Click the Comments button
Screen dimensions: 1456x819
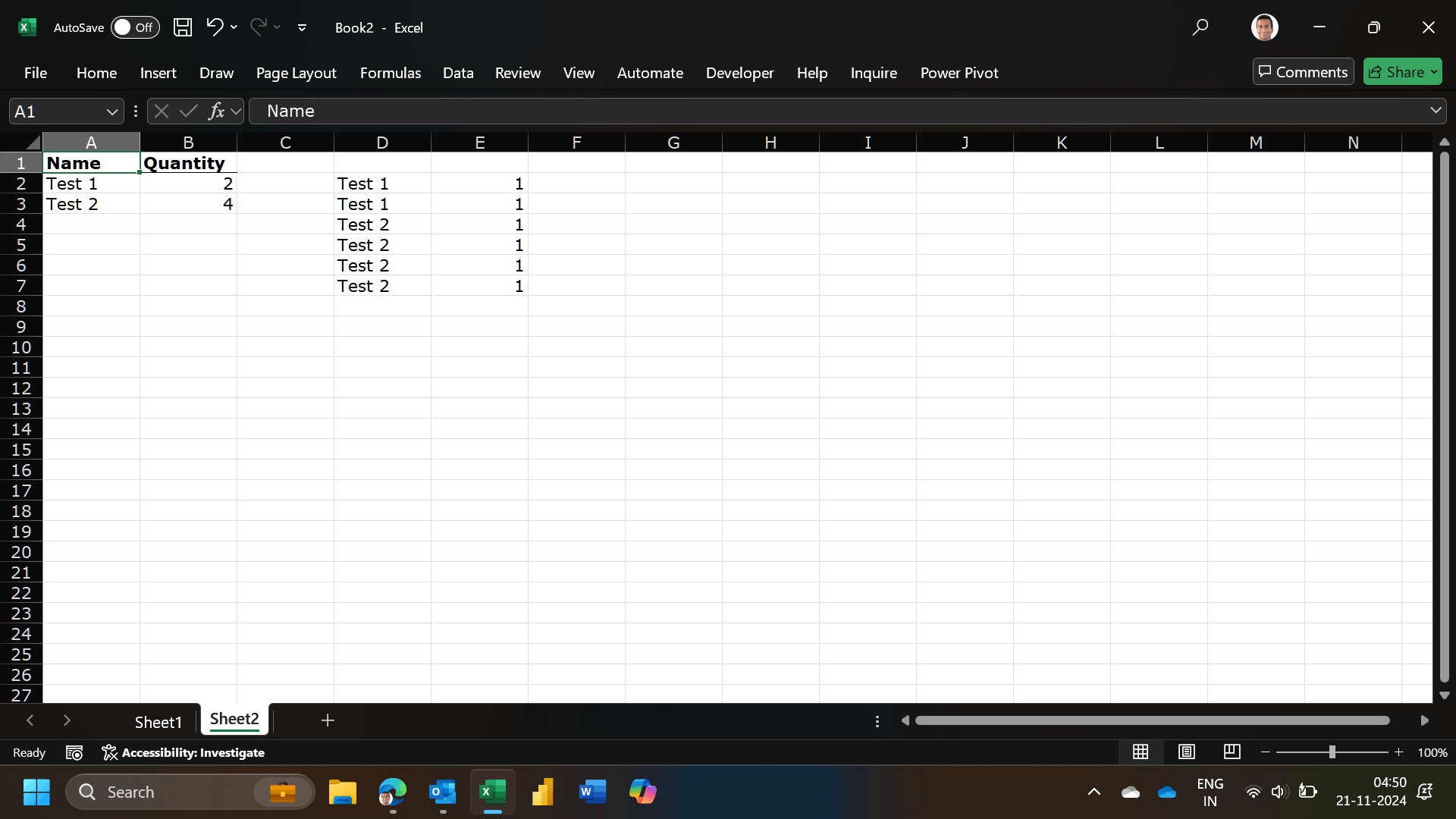click(1303, 71)
